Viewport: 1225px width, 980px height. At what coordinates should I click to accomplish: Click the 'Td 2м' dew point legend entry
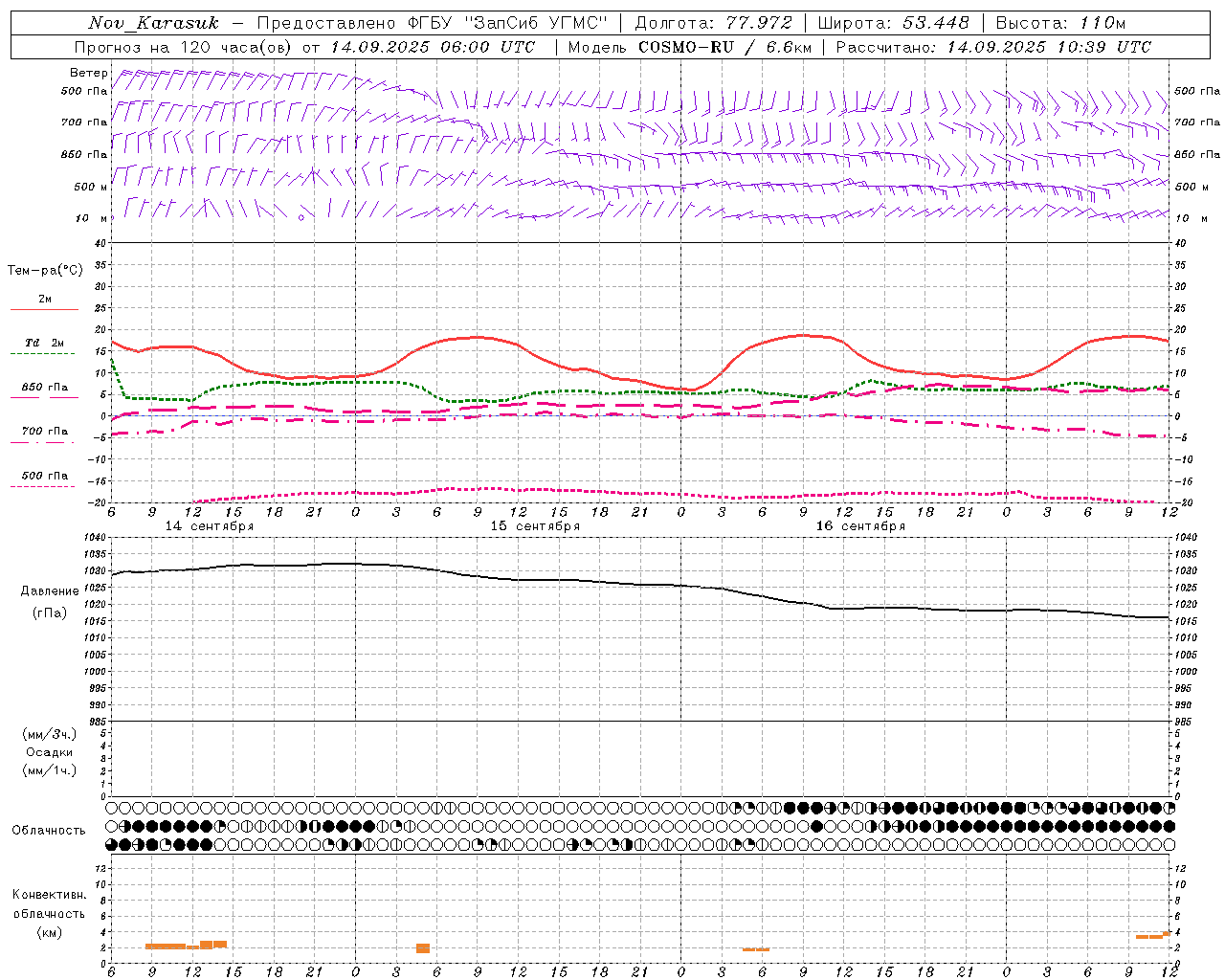45,343
